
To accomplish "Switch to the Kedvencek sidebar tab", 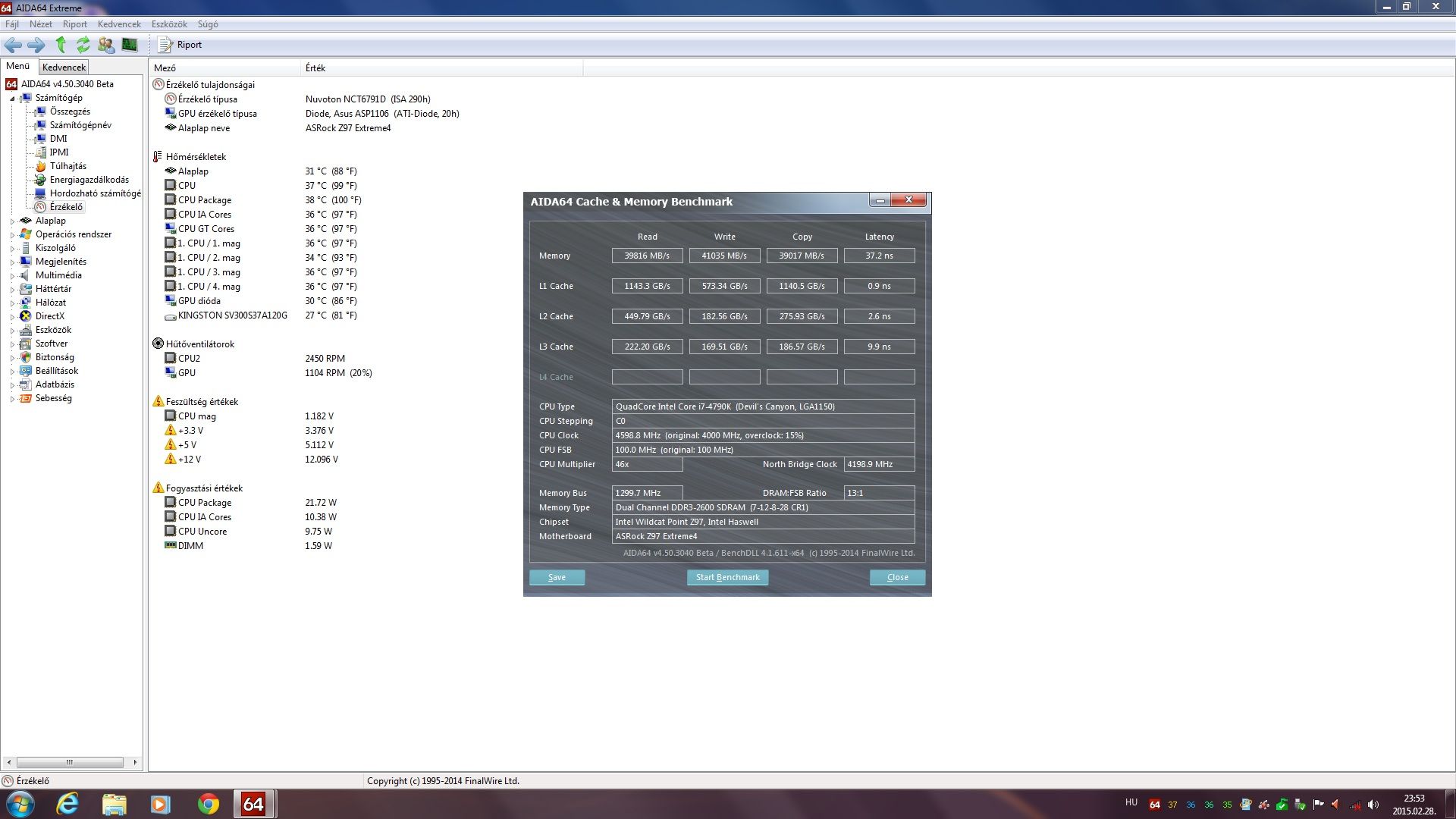I will point(64,67).
